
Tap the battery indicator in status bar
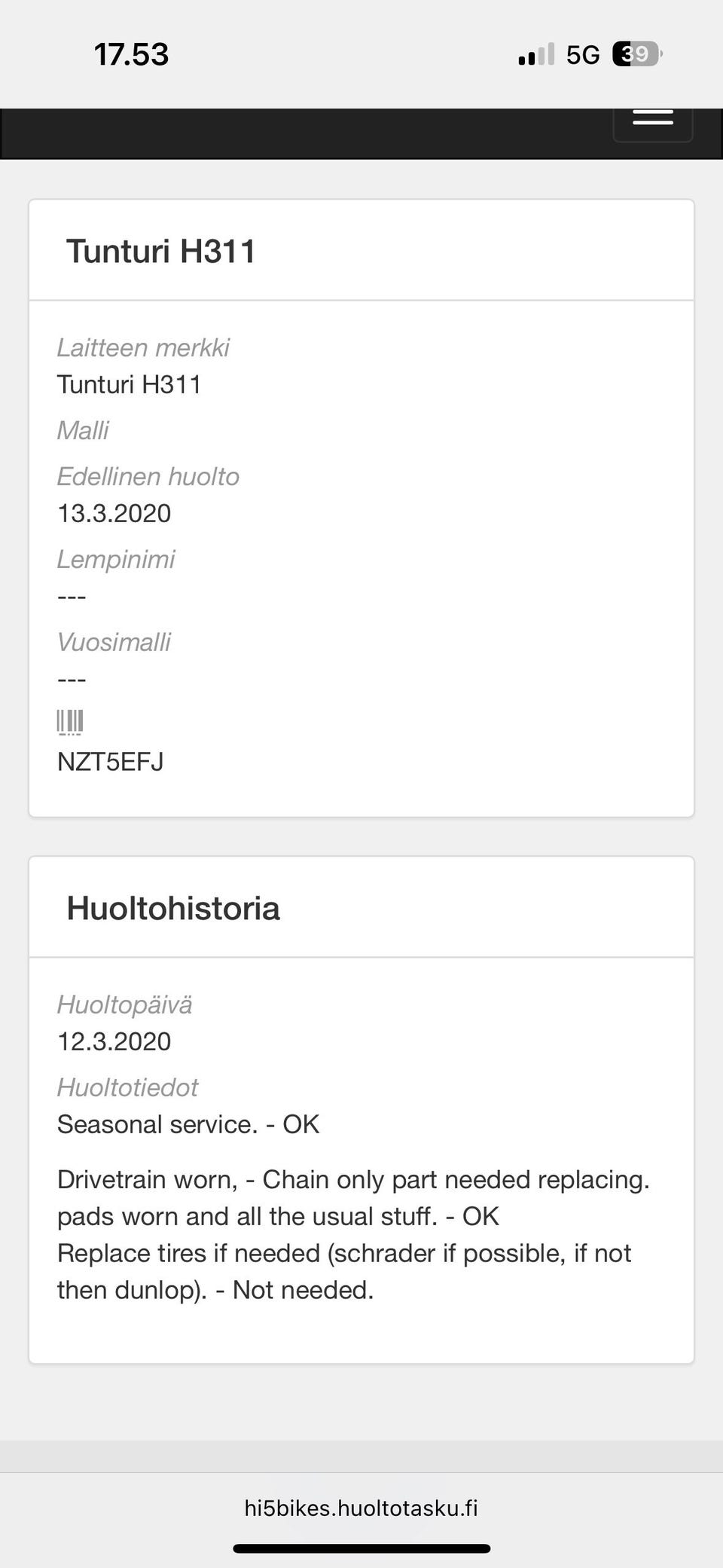point(636,54)
